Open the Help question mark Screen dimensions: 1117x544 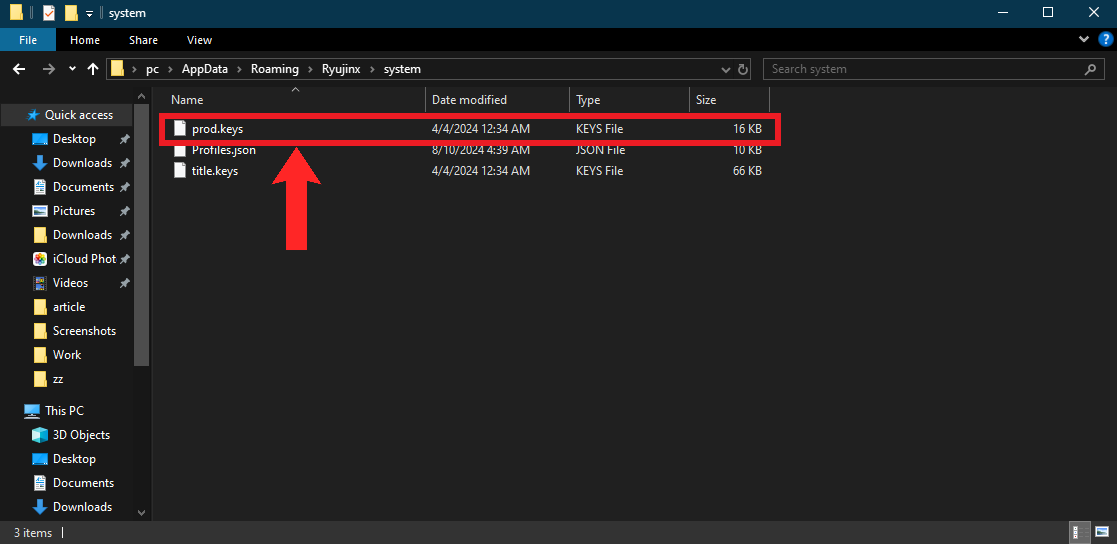coord(1102,40)
